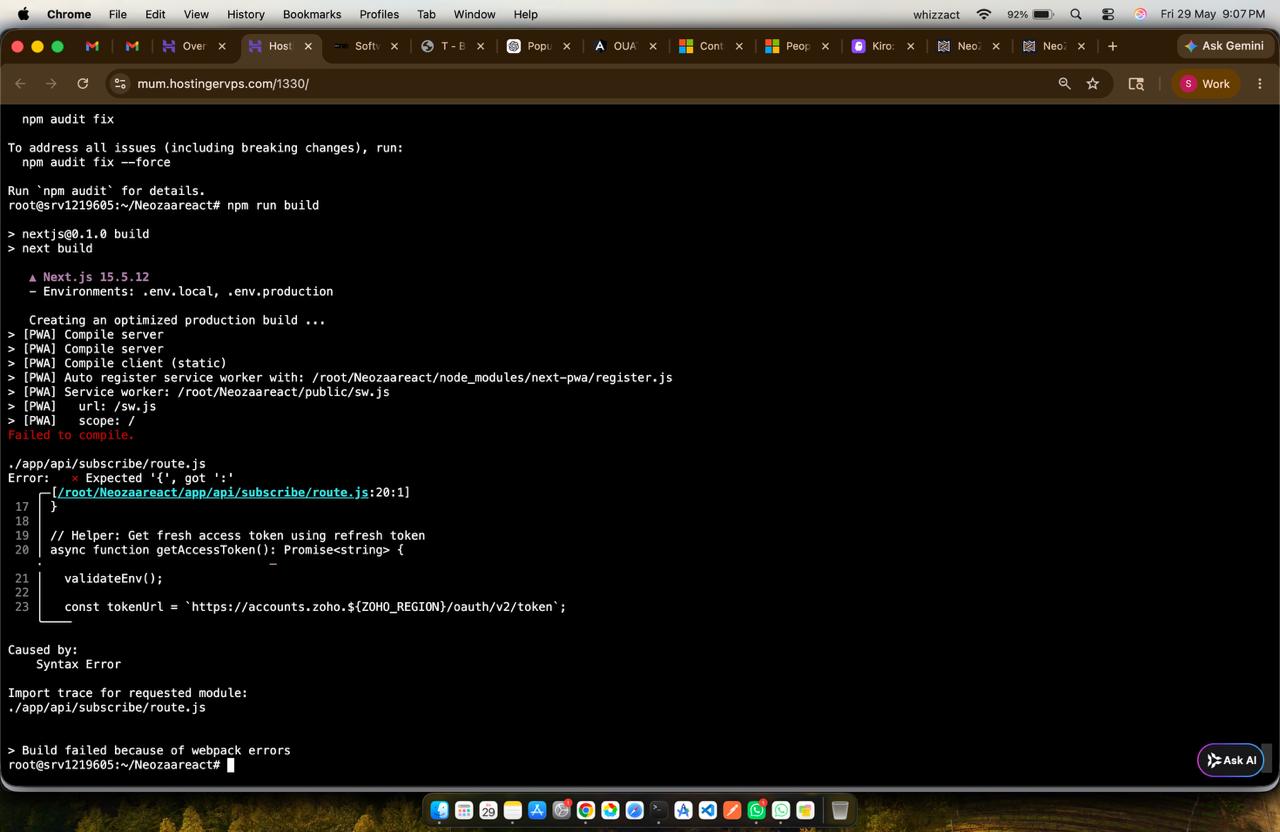Click the "npm run build" command text
Image resolution: width=1280 pixels, height=832 pixels.
click(x=273, y=205)
